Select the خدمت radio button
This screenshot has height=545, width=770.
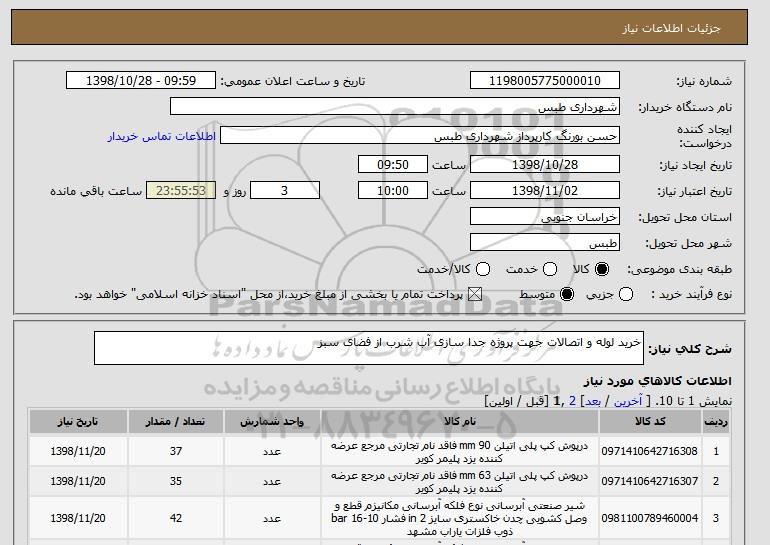click(550, 269)
